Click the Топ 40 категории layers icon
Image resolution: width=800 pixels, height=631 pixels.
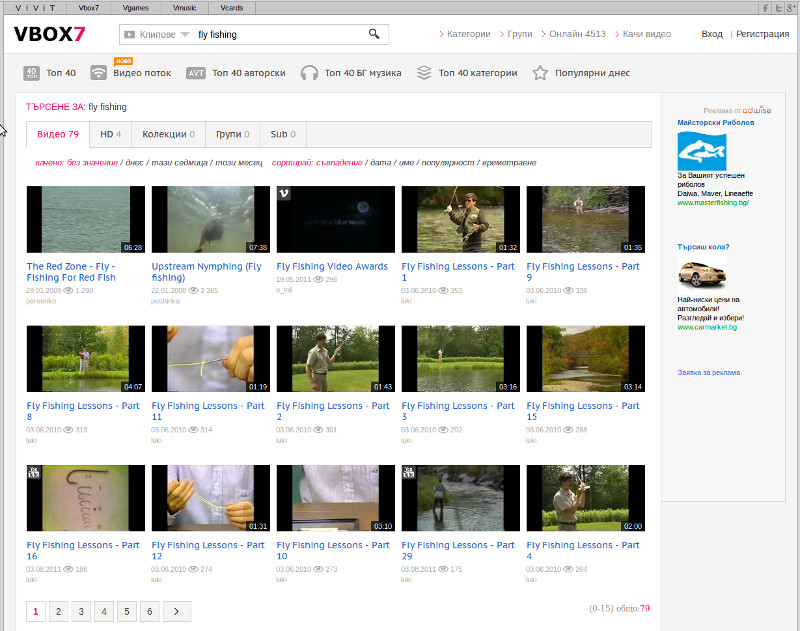tap(424, 73)
